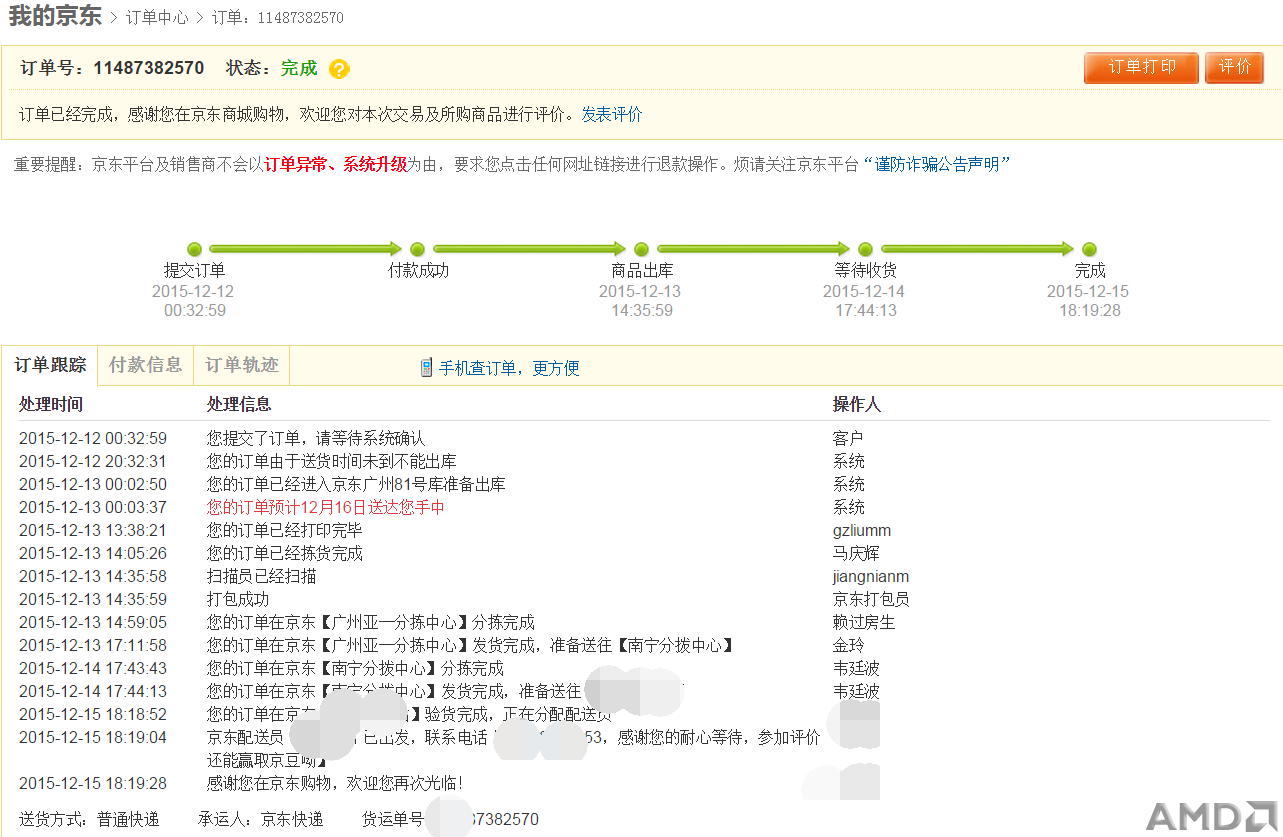Click the 订单打印 button

1141,68
